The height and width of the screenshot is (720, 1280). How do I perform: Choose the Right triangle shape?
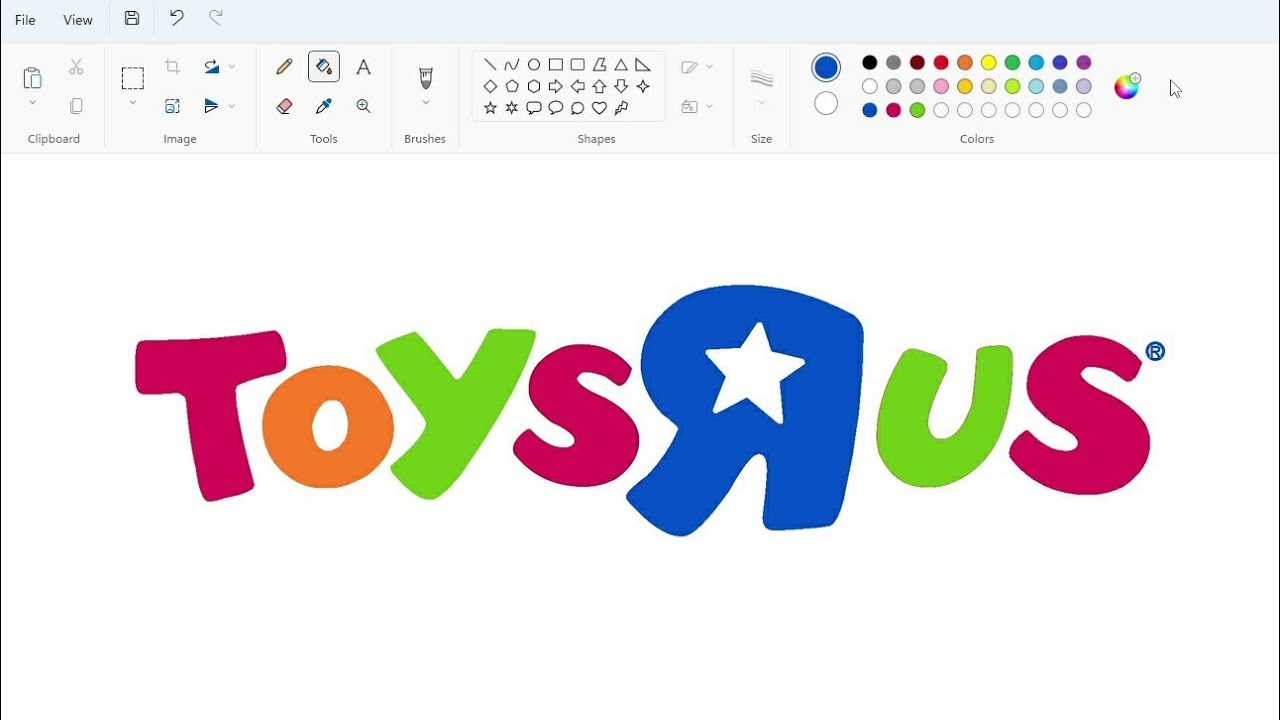(x=643, y=65)
